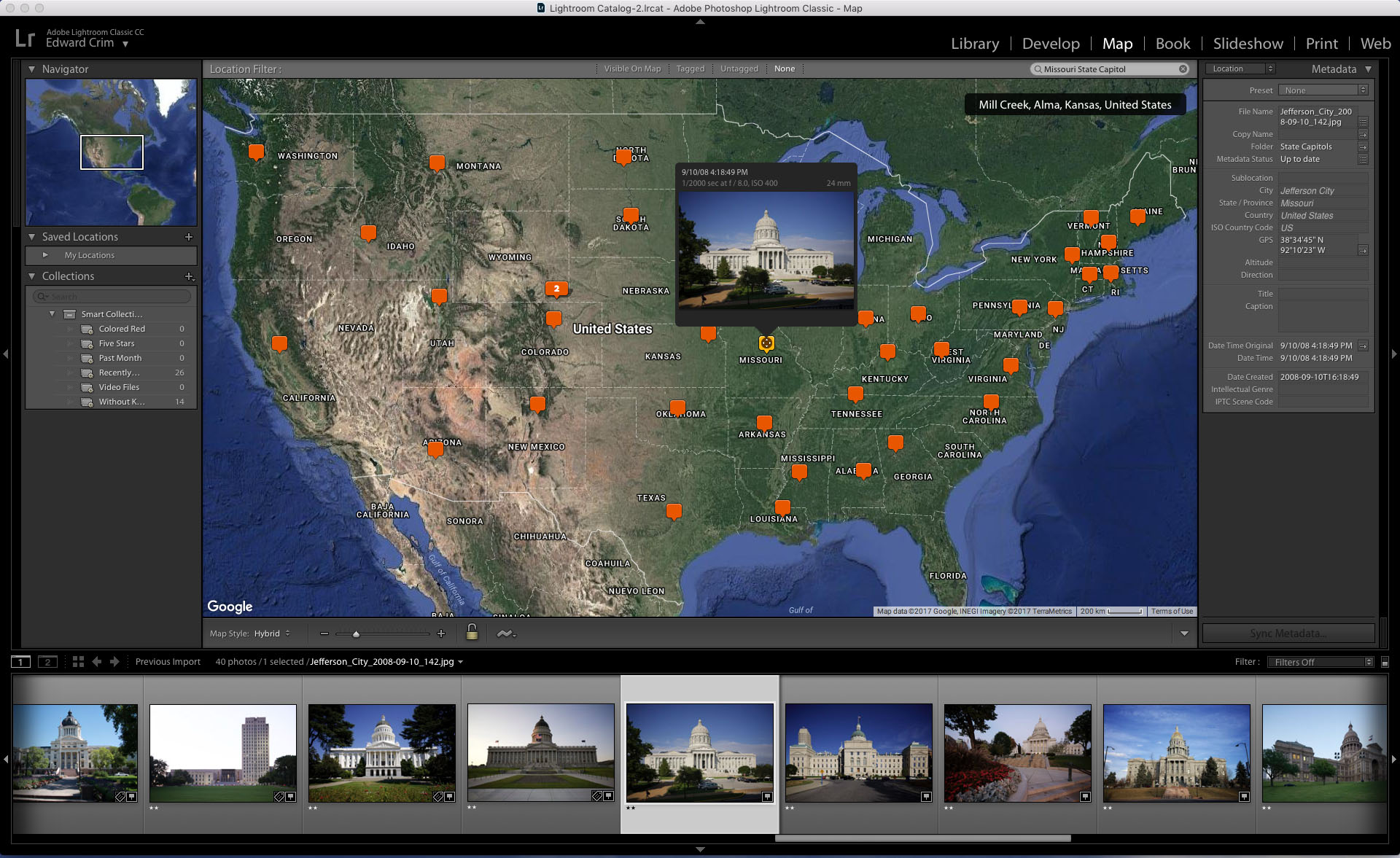The image size is (1400, 858).
Task: Open the metadata set Location dropdown
Action: (x=1240, y=69)
